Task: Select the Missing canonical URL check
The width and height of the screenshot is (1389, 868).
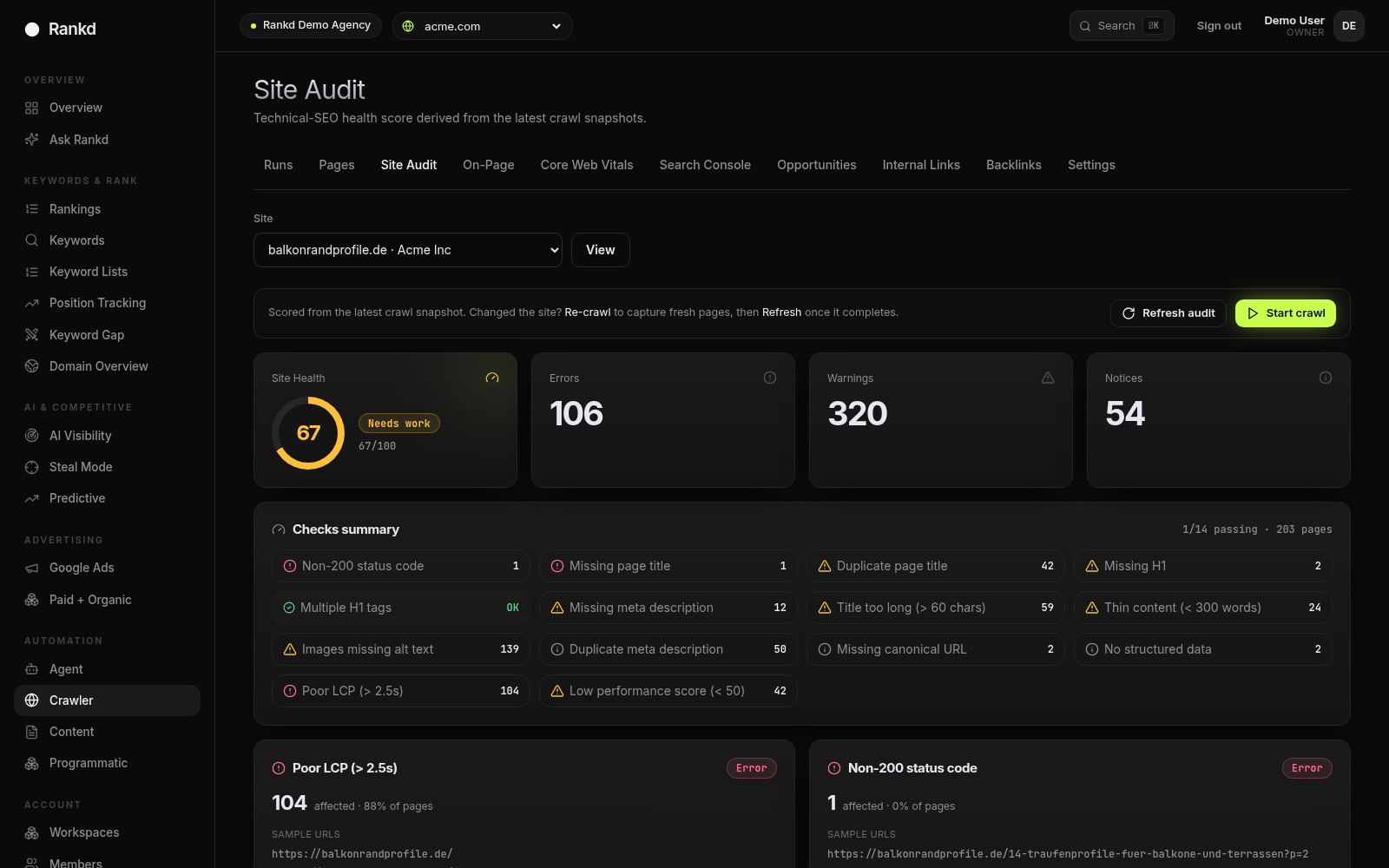Action: pos(936,649)
